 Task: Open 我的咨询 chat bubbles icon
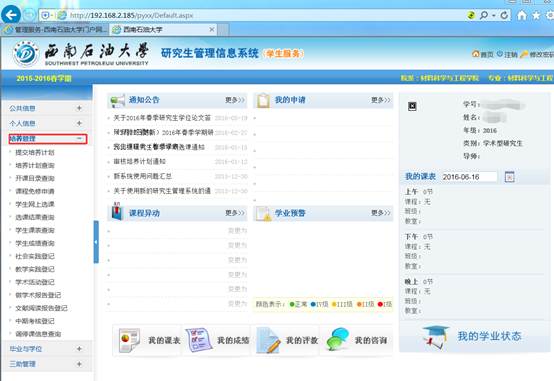[x=338, y=339]
